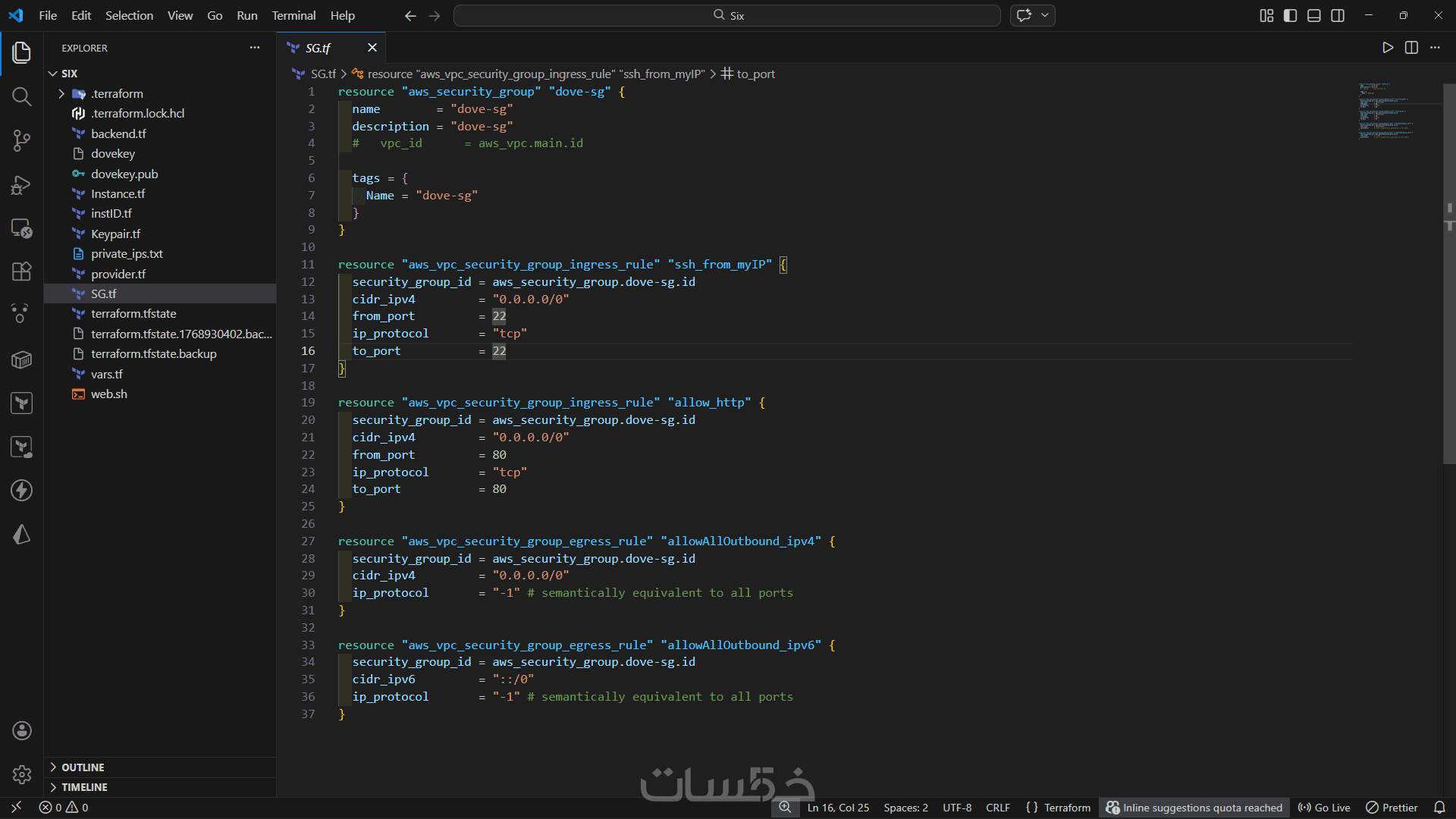The height and width of the screenshot is (819, 1456).
Task: Open Remote Explorer view icon
Action: [21, 228]
